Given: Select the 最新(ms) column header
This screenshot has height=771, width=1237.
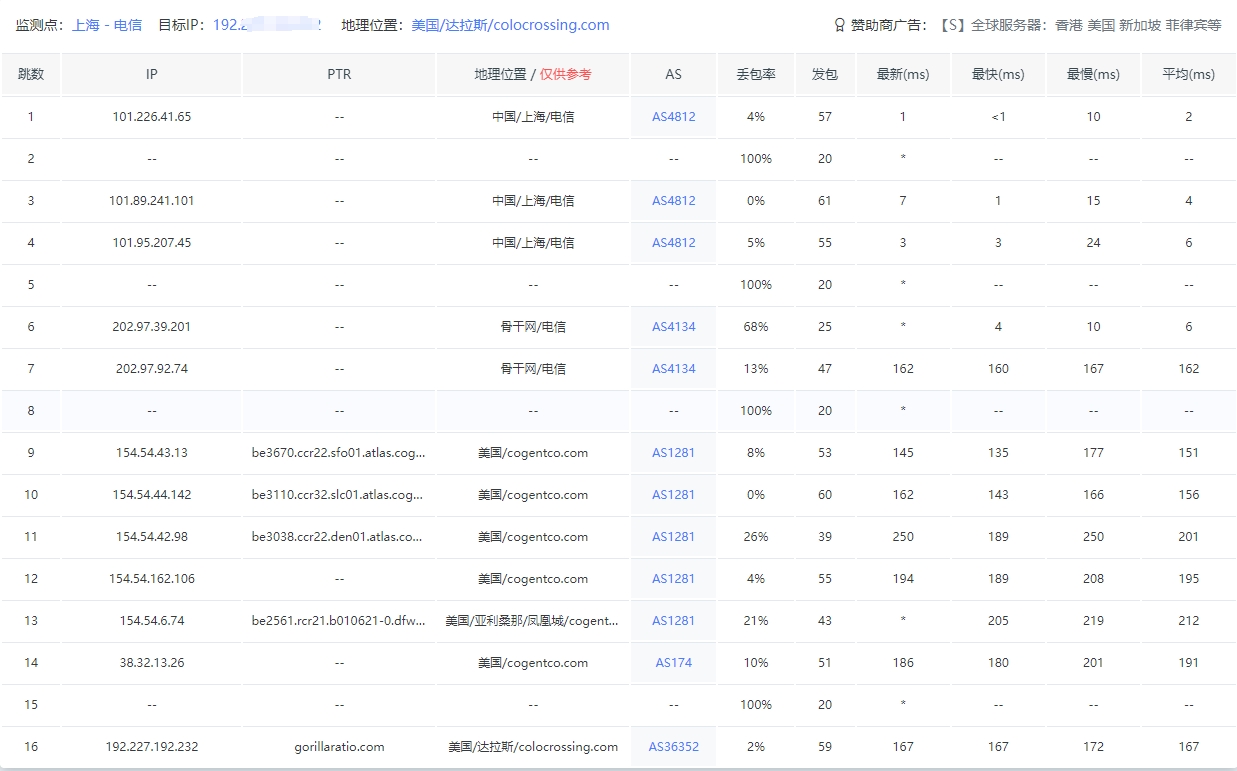Looking at the screenshot, I should pyautogui.click(x=903, y=75).
